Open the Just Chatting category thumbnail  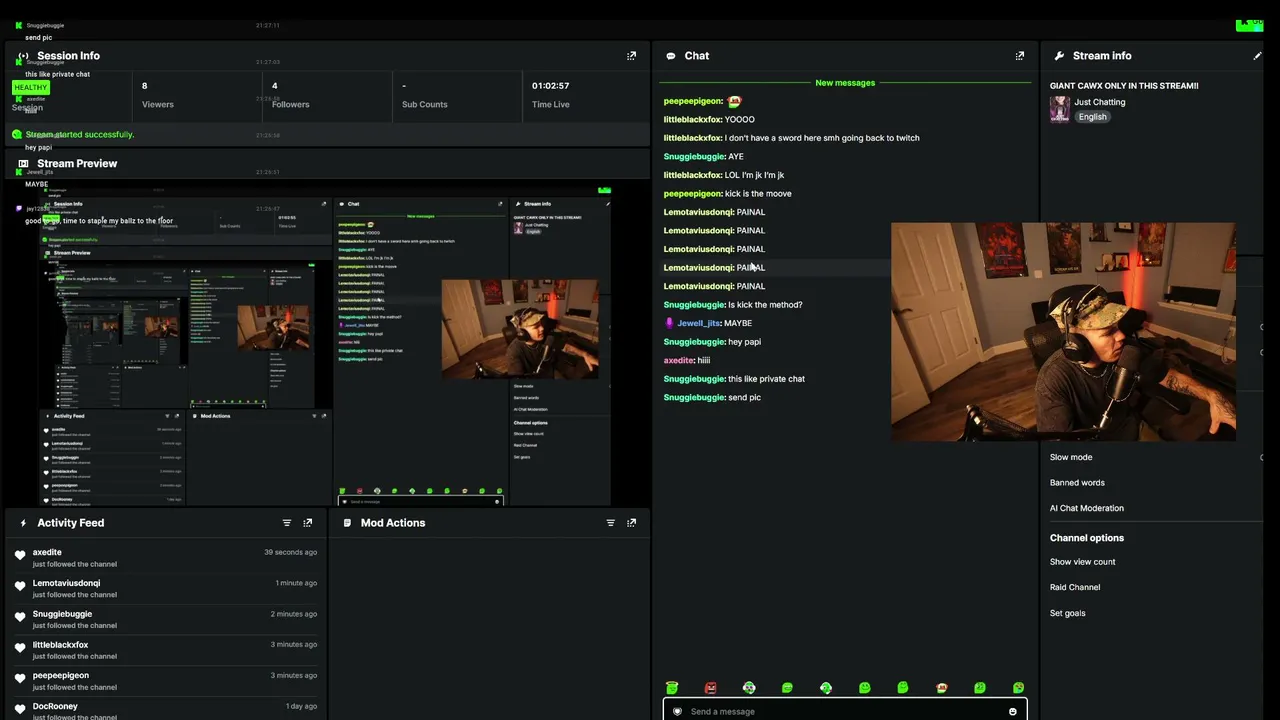[1060, 109]
